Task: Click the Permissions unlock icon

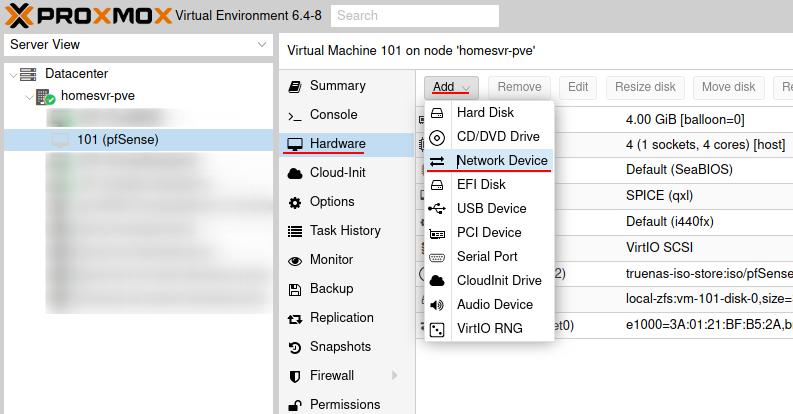Action: click(x=295, y=405)
